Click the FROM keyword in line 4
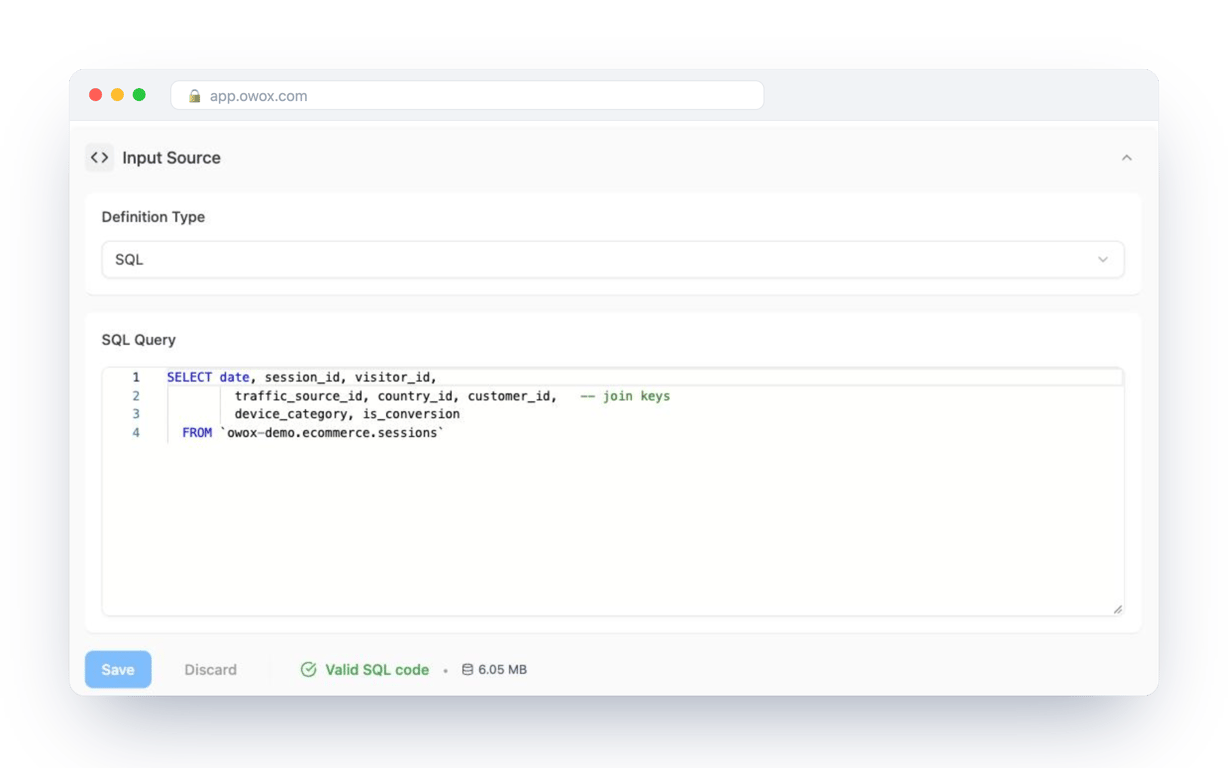 [x=197, y=433]
